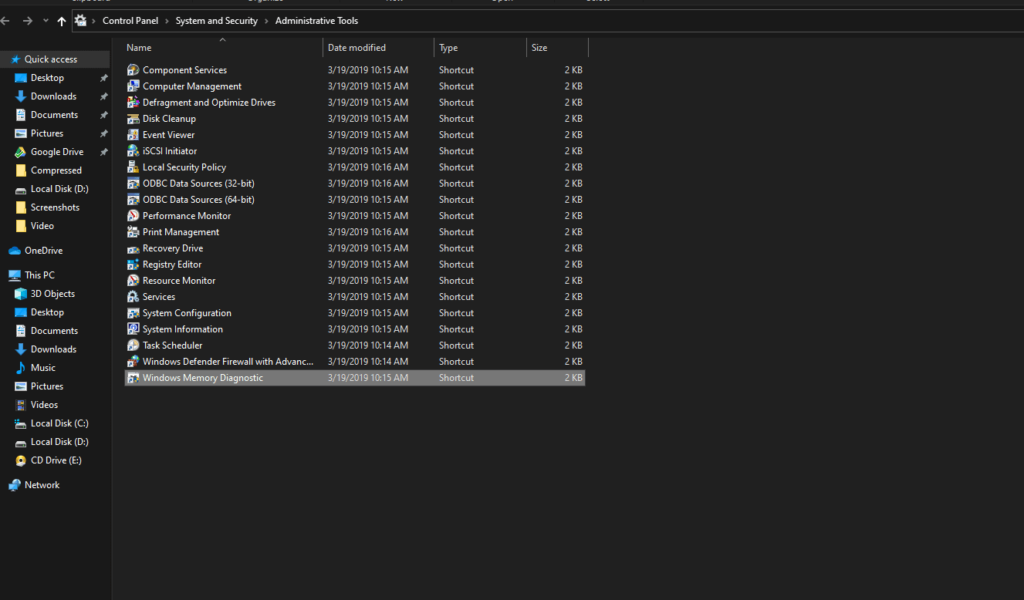
Task: Select the Task Scheduler icon
Action: click(x=133, y=345)
